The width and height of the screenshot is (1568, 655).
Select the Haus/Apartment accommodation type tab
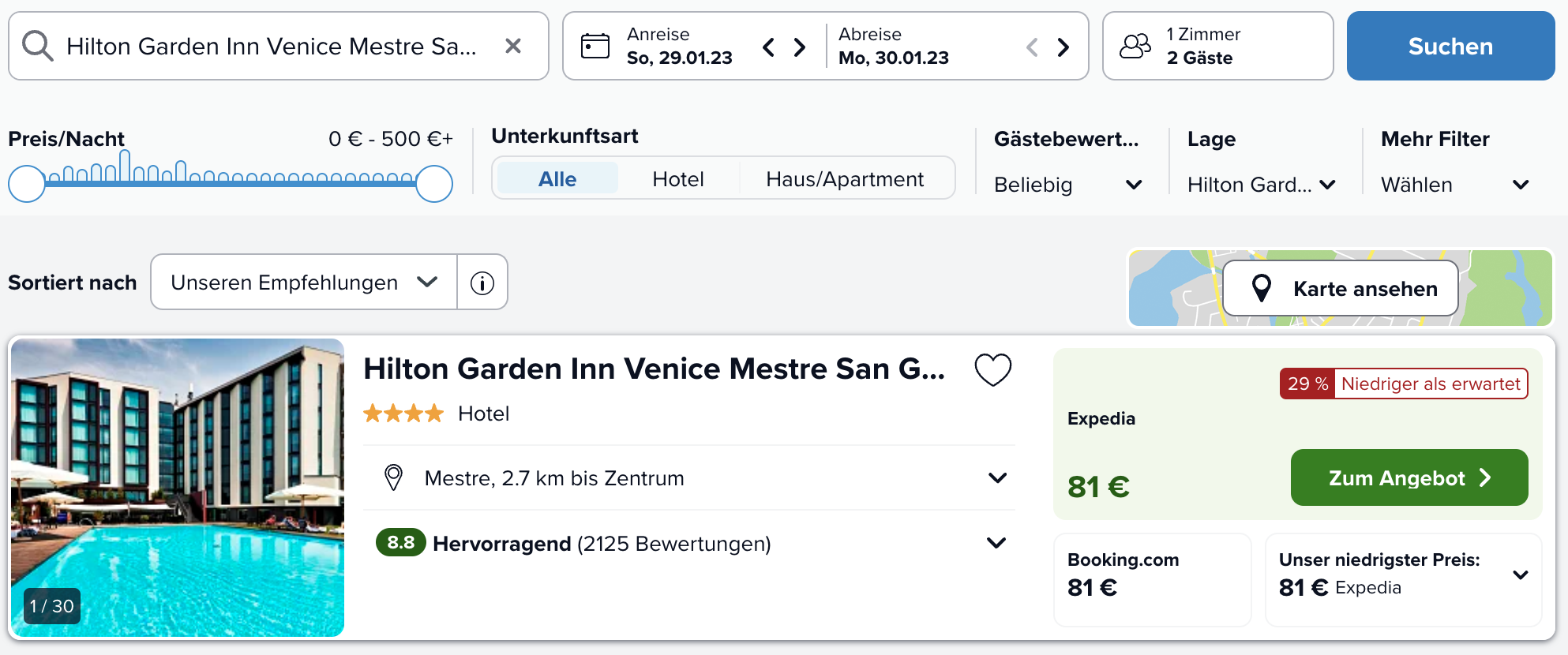(845, 178)
